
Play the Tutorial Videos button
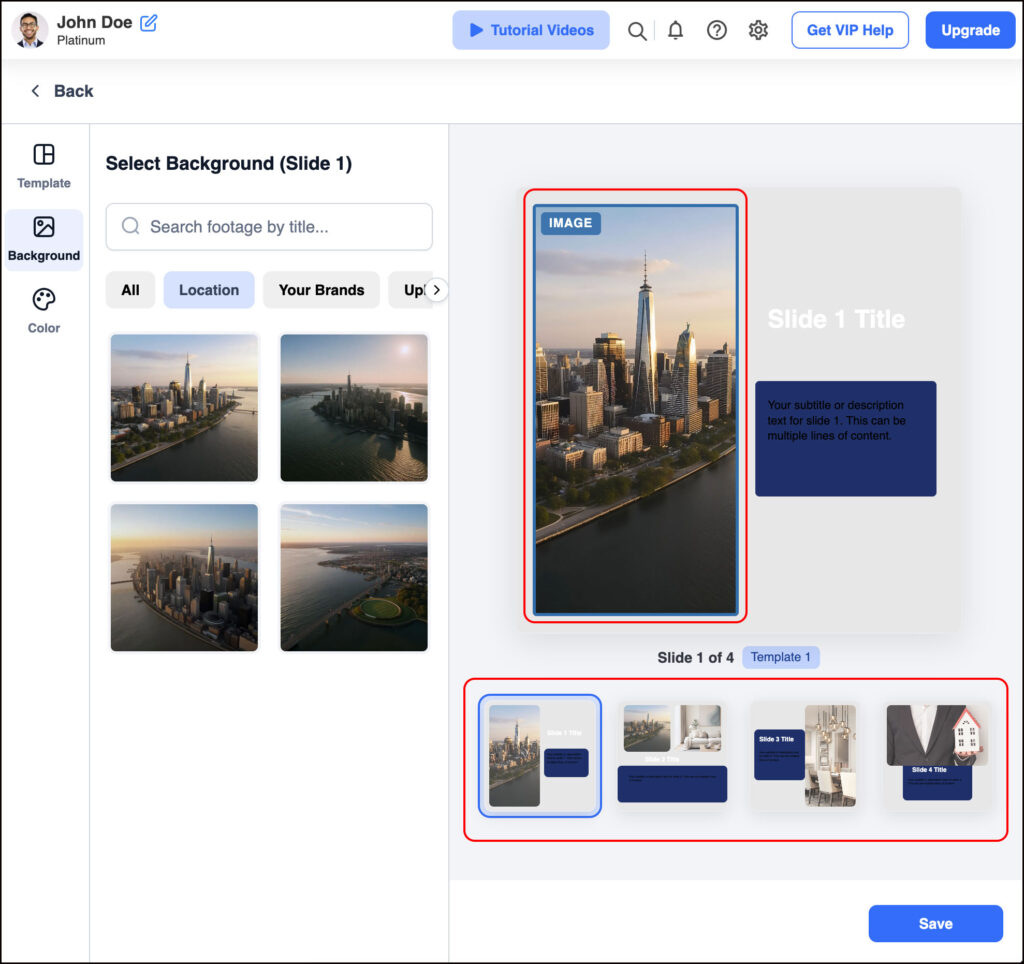(531, 30)
